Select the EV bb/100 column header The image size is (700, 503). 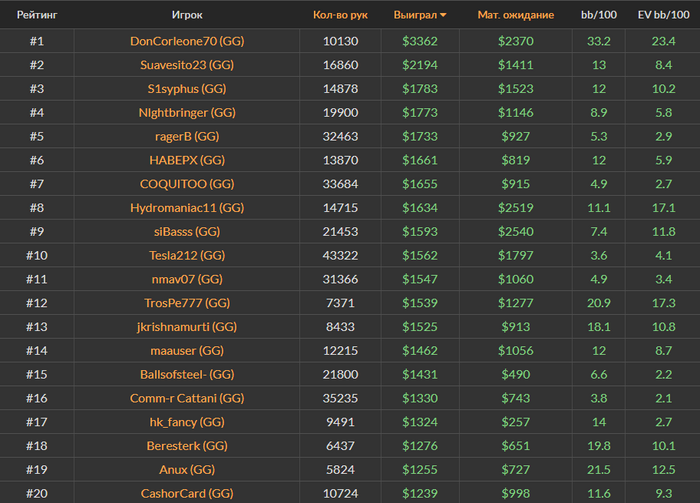tap(663, 15)
